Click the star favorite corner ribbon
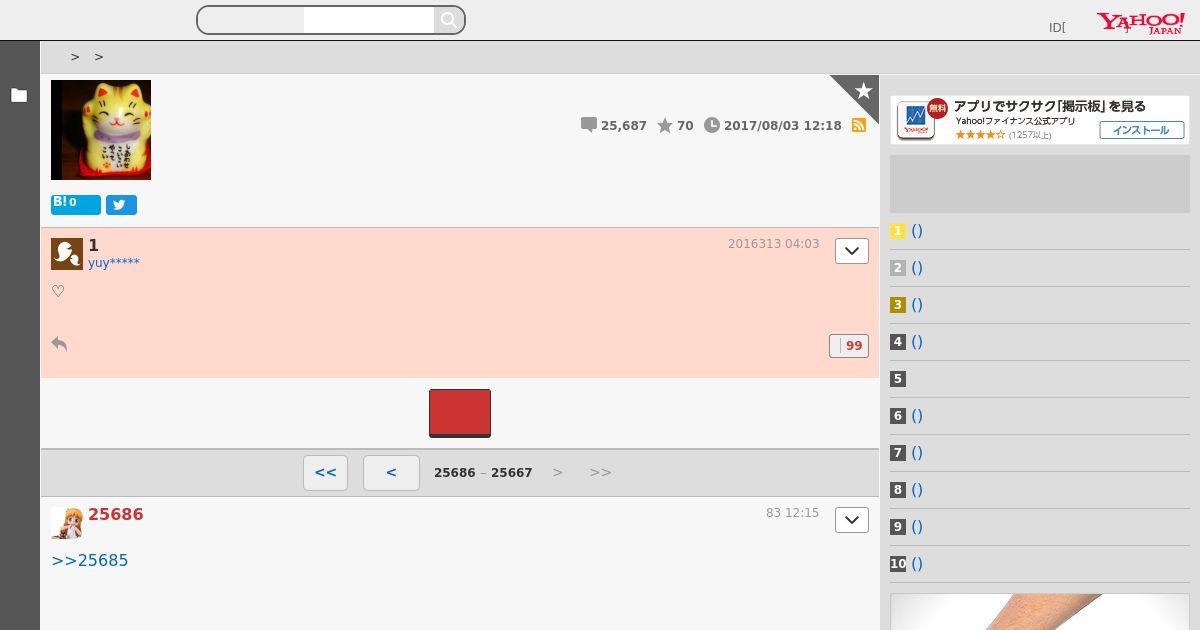 pos(861,91)
